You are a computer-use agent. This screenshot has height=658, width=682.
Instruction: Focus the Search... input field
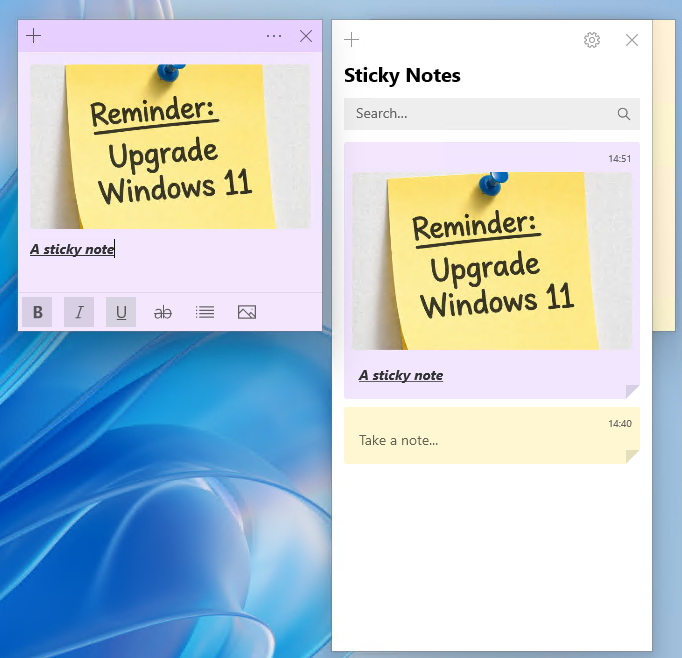[480, 114]
